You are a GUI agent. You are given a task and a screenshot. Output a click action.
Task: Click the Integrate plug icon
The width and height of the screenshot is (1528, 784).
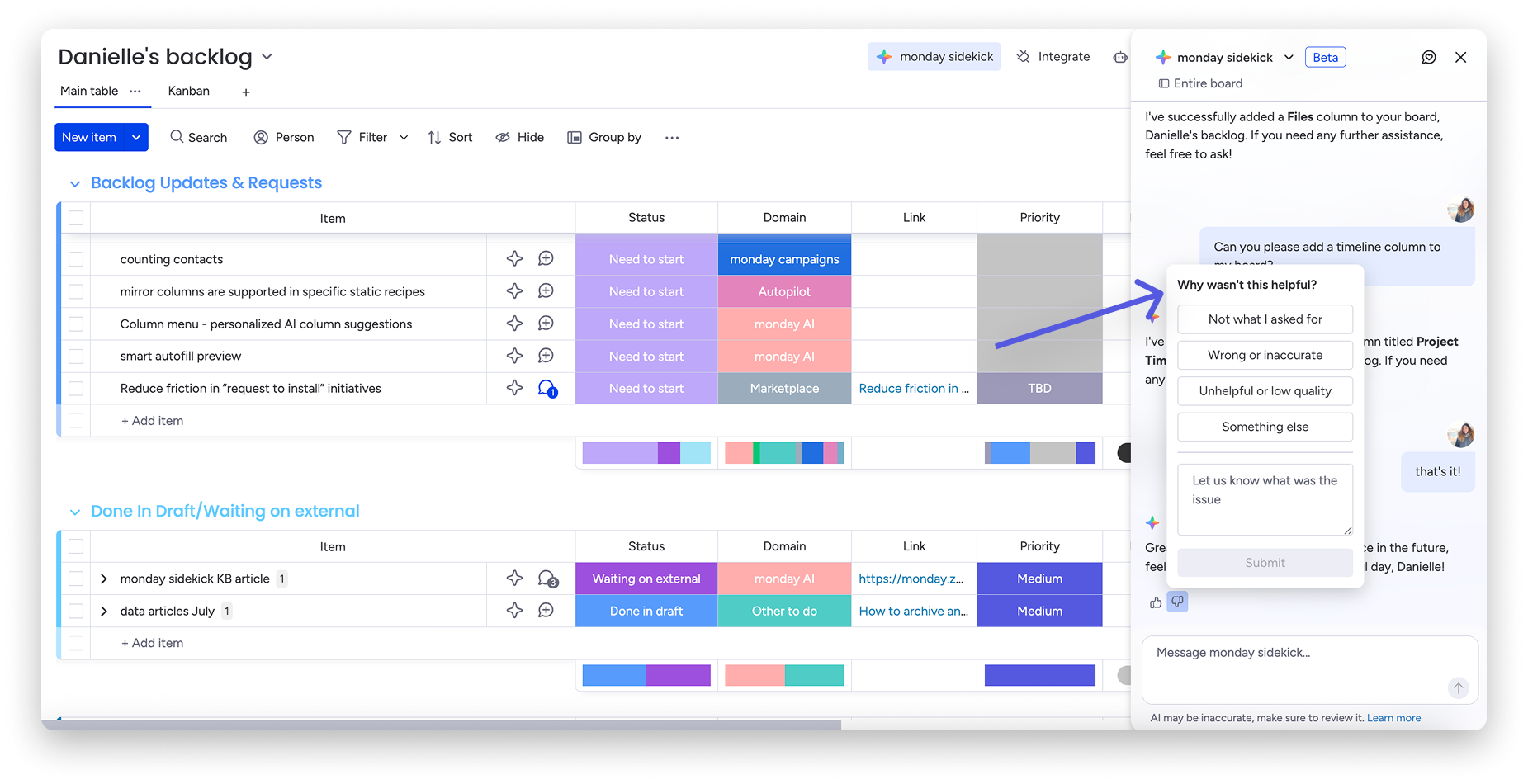tap(1024, 57)
